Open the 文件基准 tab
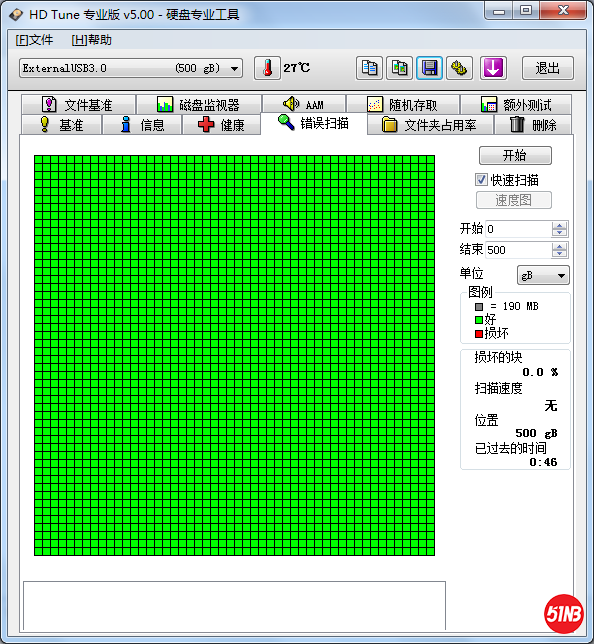594x644 pixels. pyautogui.click(x=78, y=105)
